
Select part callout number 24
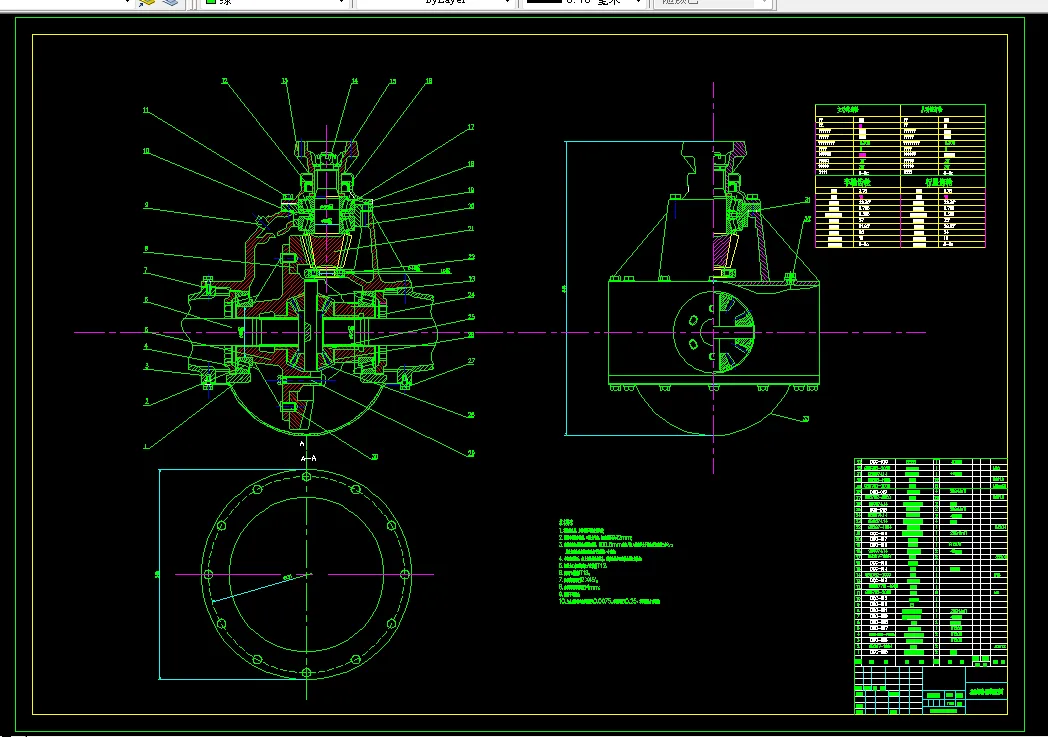471,295
